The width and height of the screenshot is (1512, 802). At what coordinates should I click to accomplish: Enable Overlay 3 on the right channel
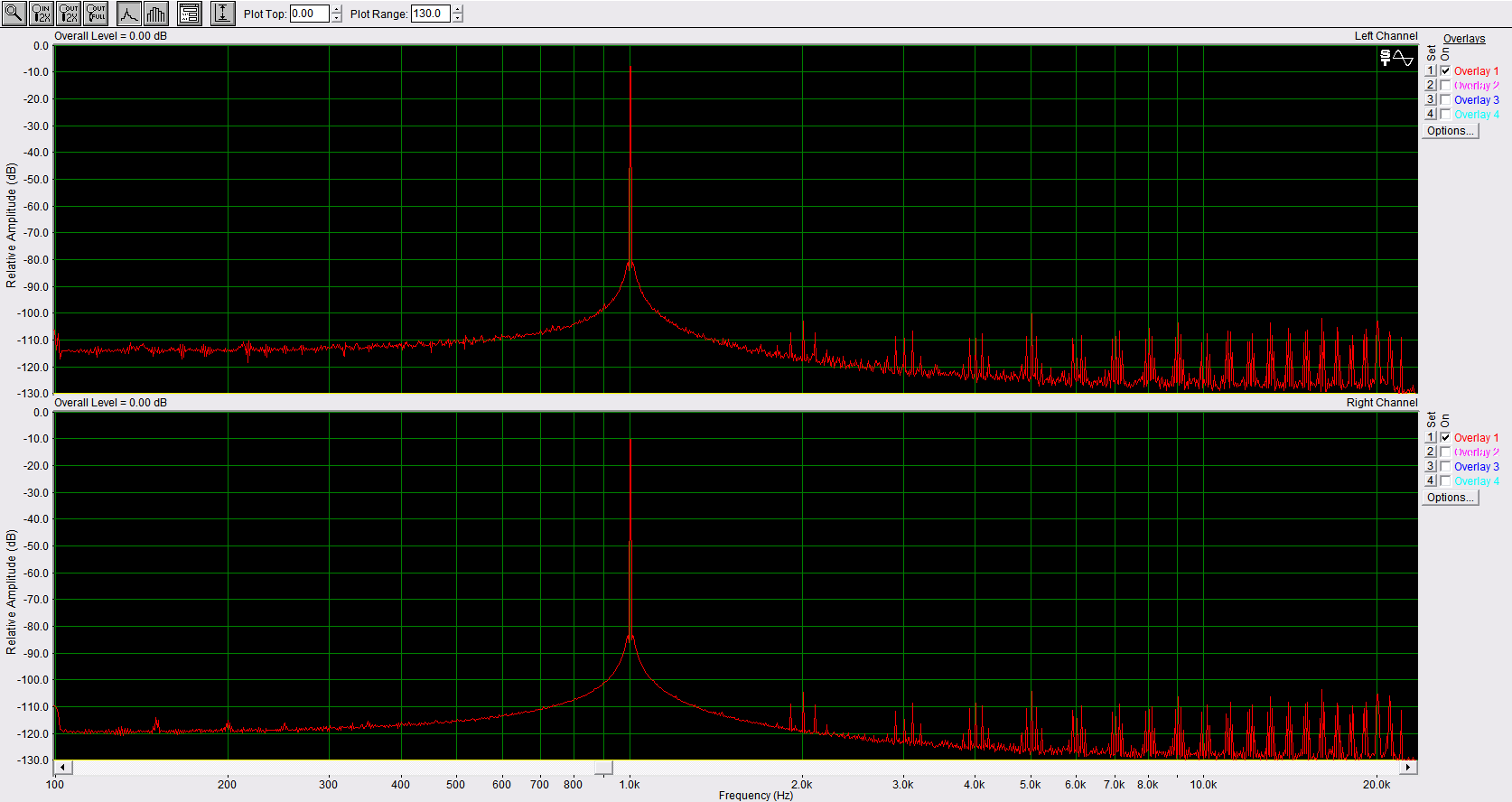coord(1445,467)
